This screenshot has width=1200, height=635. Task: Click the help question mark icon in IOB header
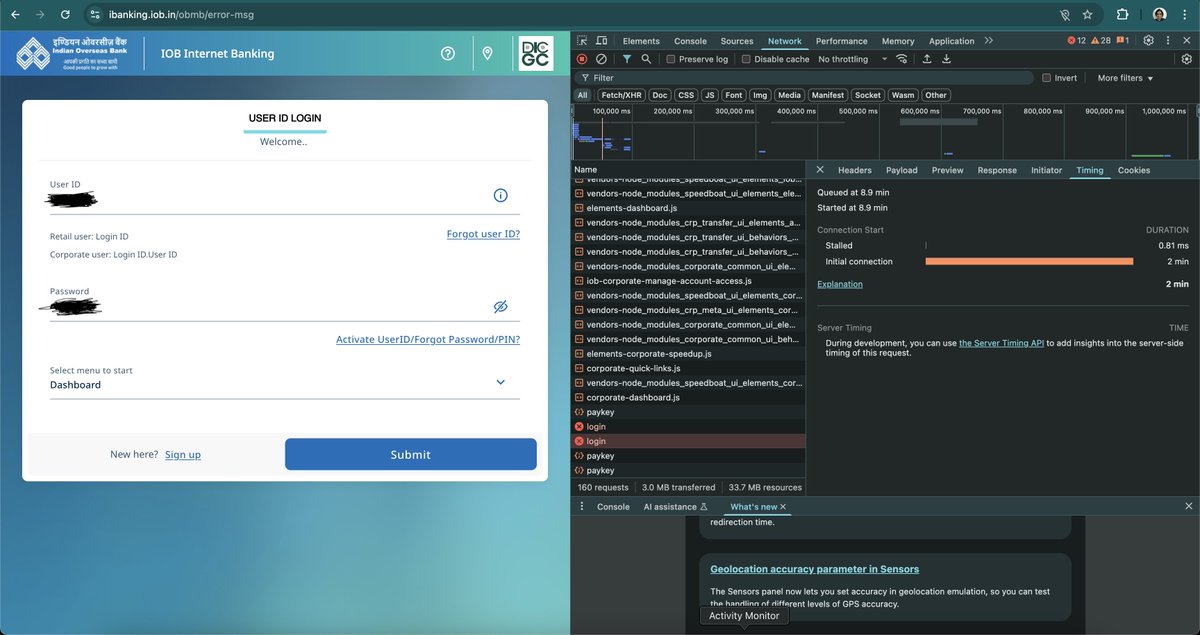pyautogui.click(x=448, y=53)
